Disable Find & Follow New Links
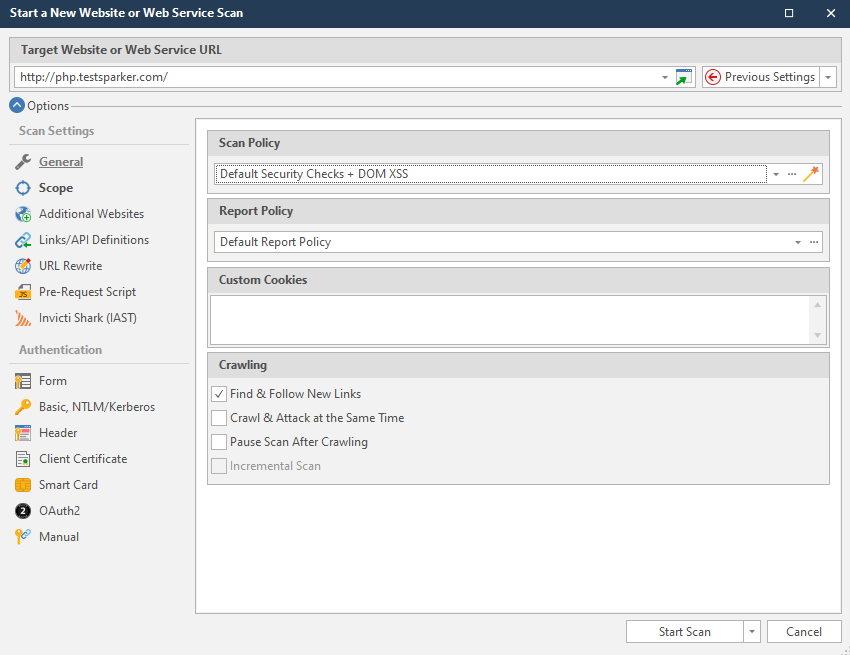Viewport: 850px width, 655px height. 218,393
